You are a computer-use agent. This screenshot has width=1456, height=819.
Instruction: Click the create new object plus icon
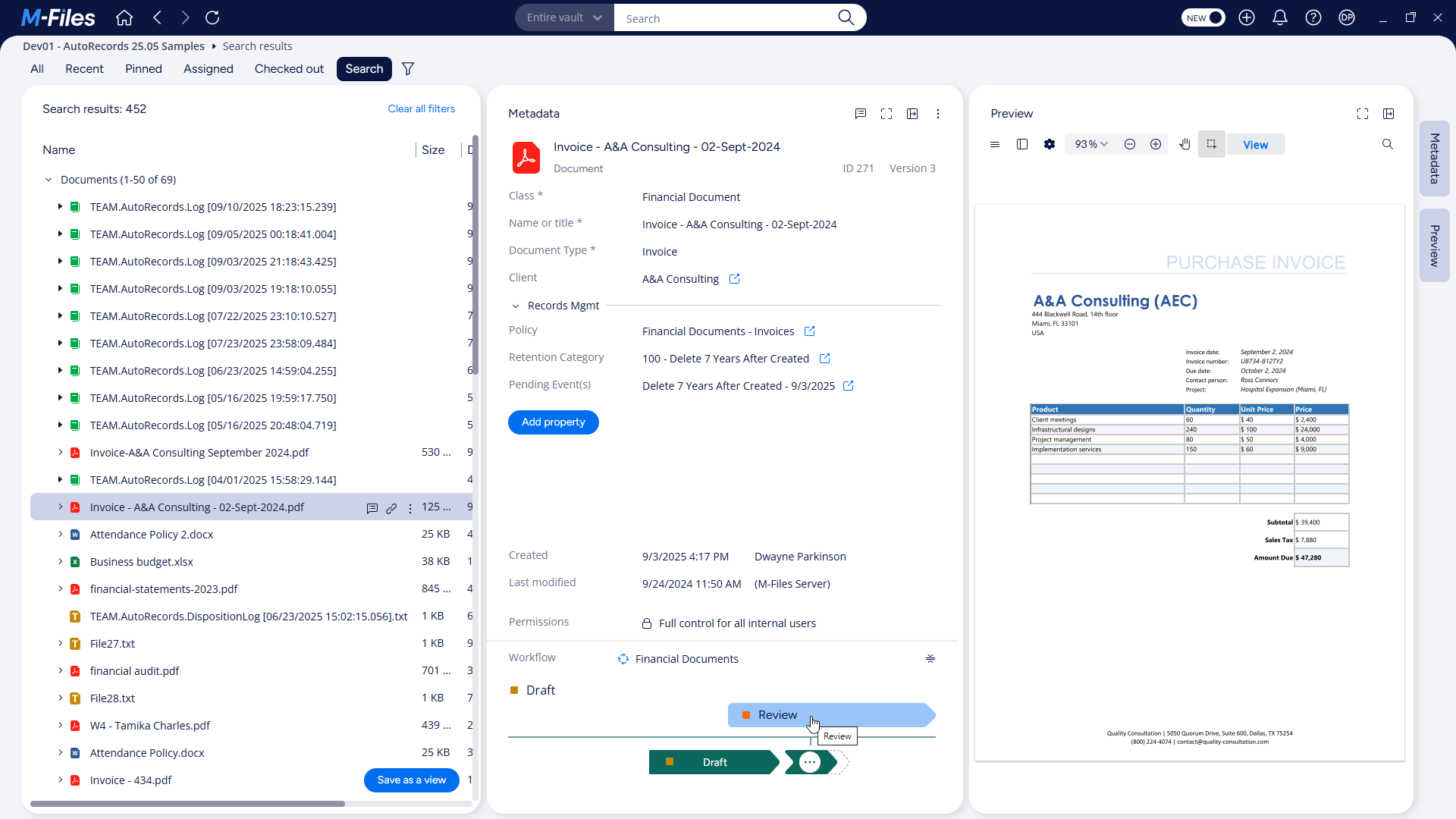coord(1247,17)
